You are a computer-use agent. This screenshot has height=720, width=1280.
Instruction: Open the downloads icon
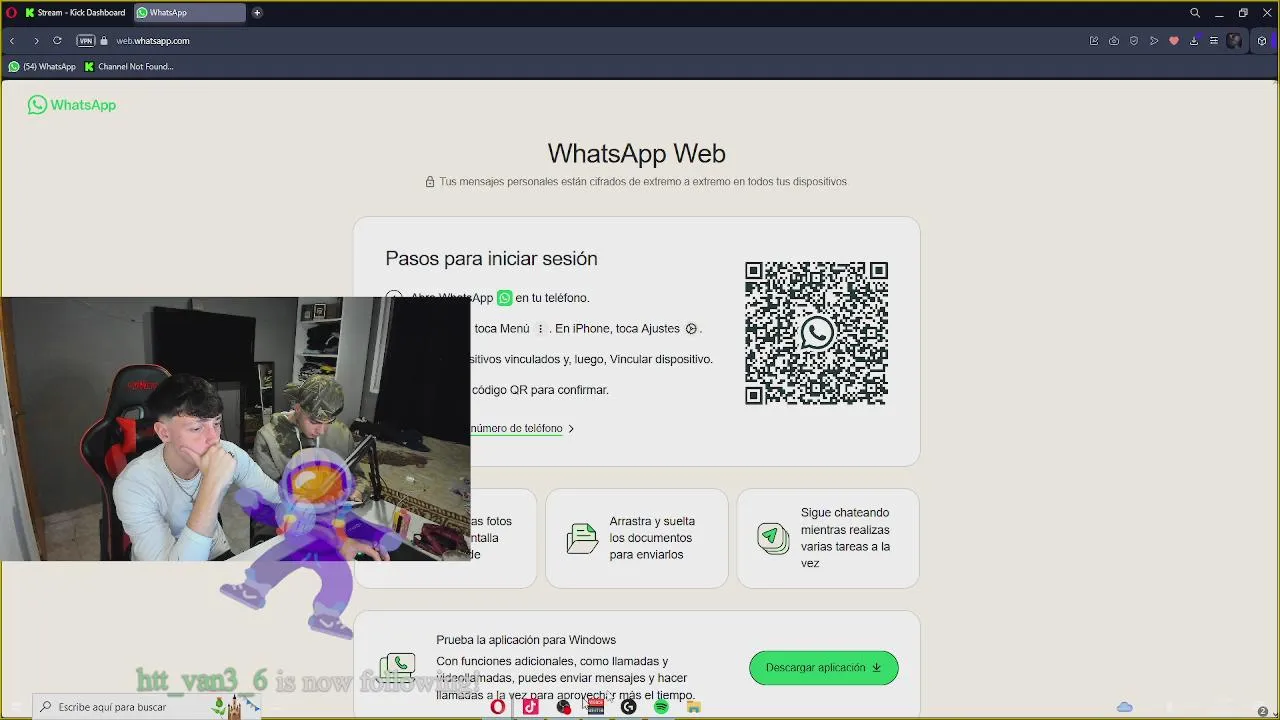1194,41
